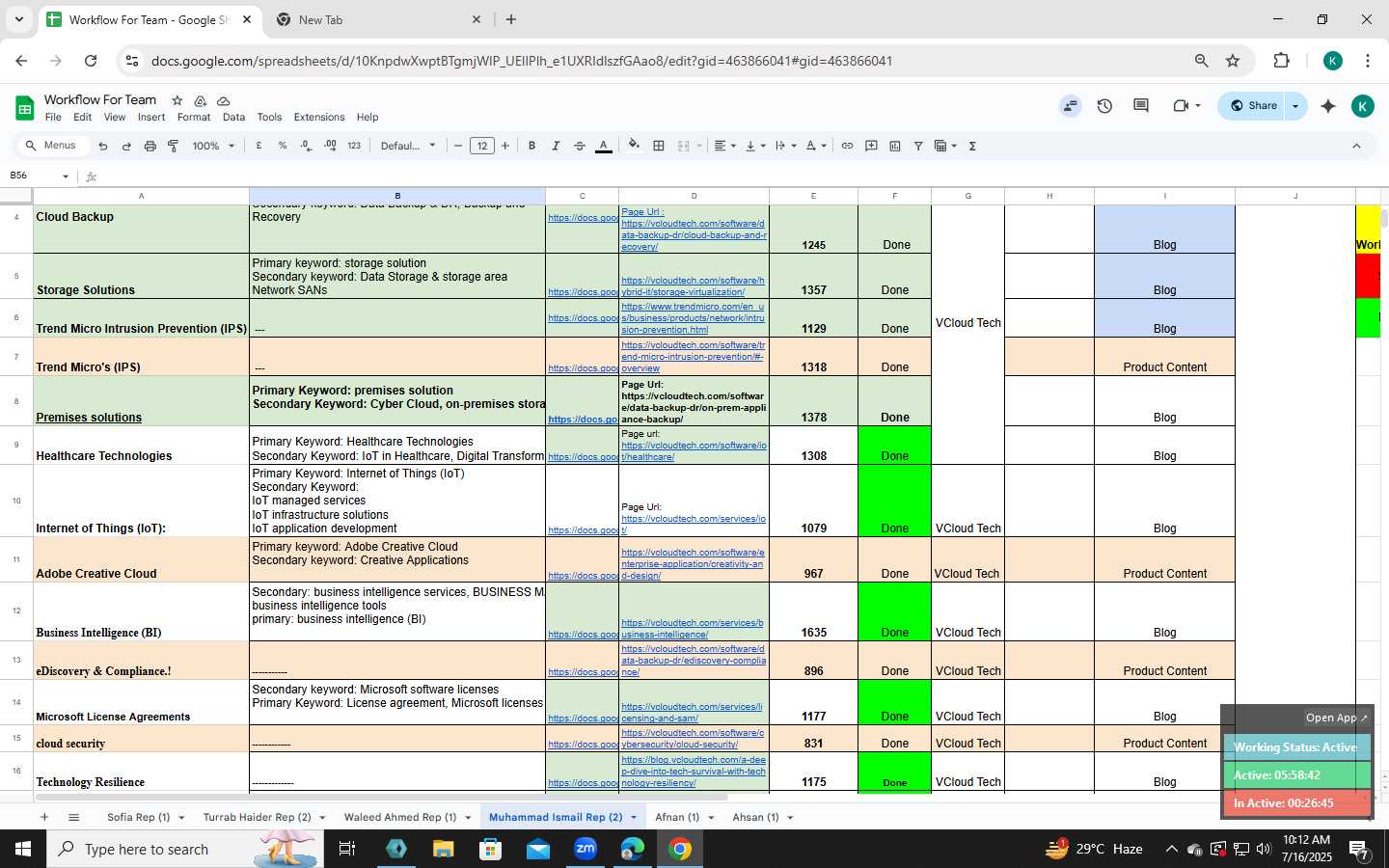Collapse the toolbar with the chevron
The width and height of the screenshot is (1389, 868).
(1356, 146)
